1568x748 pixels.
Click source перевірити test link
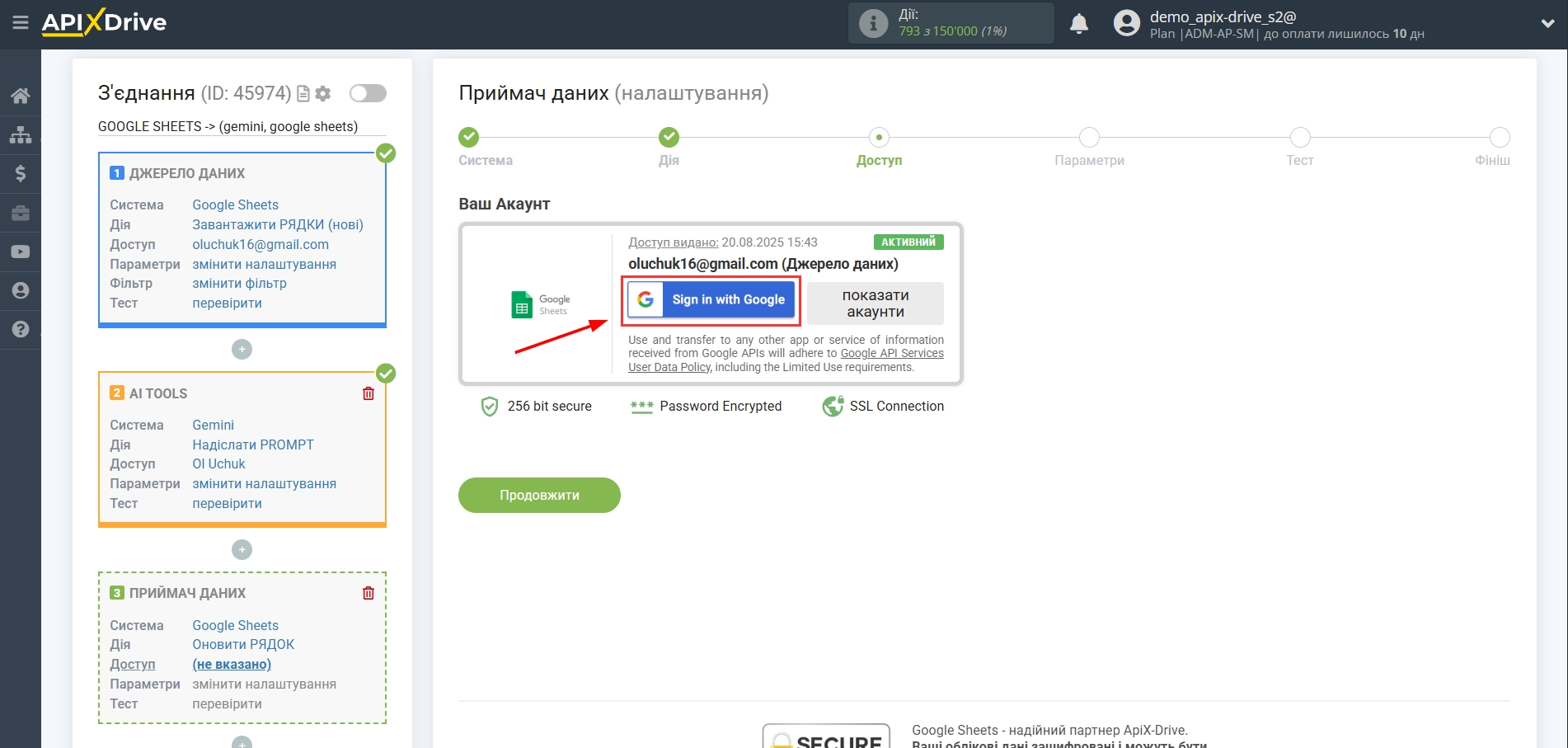pos(227,303)
